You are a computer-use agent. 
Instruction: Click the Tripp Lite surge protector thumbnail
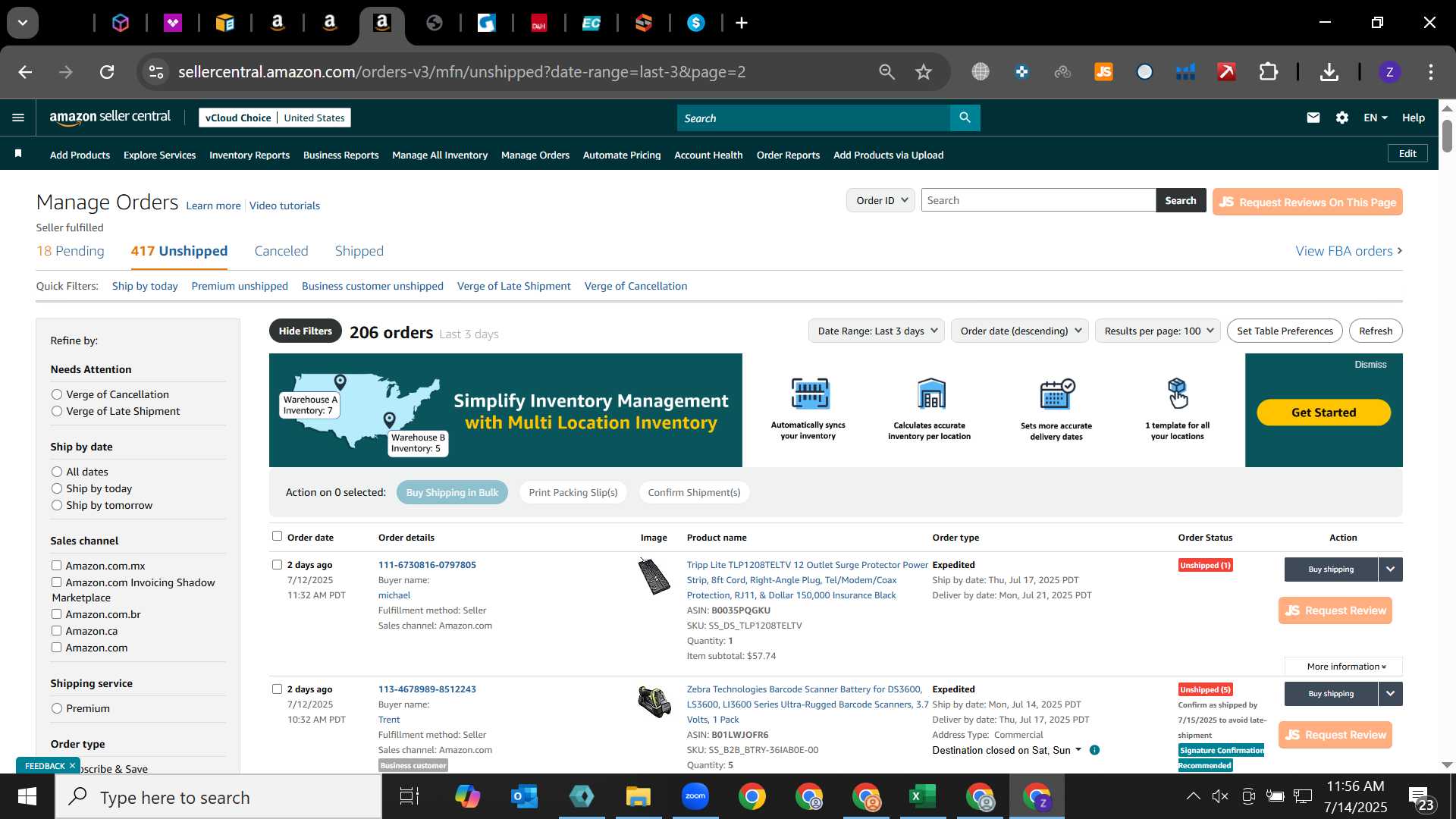[x=654, y=576]
